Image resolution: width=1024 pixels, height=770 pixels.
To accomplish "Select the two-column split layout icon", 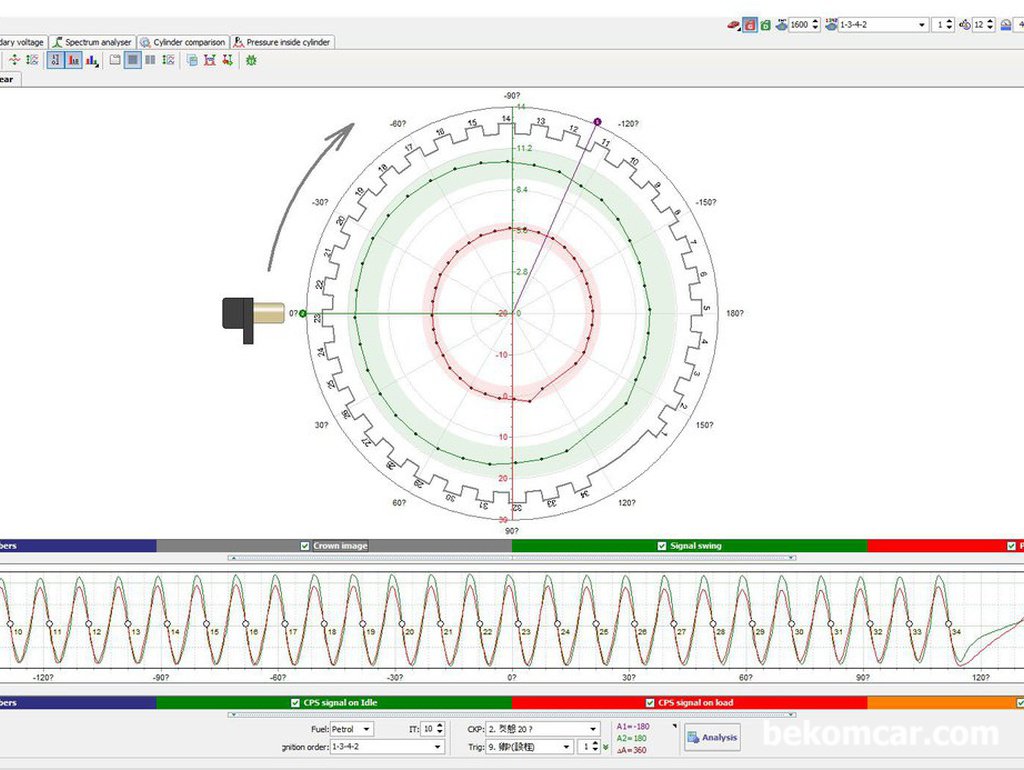I will coord(150,60).
